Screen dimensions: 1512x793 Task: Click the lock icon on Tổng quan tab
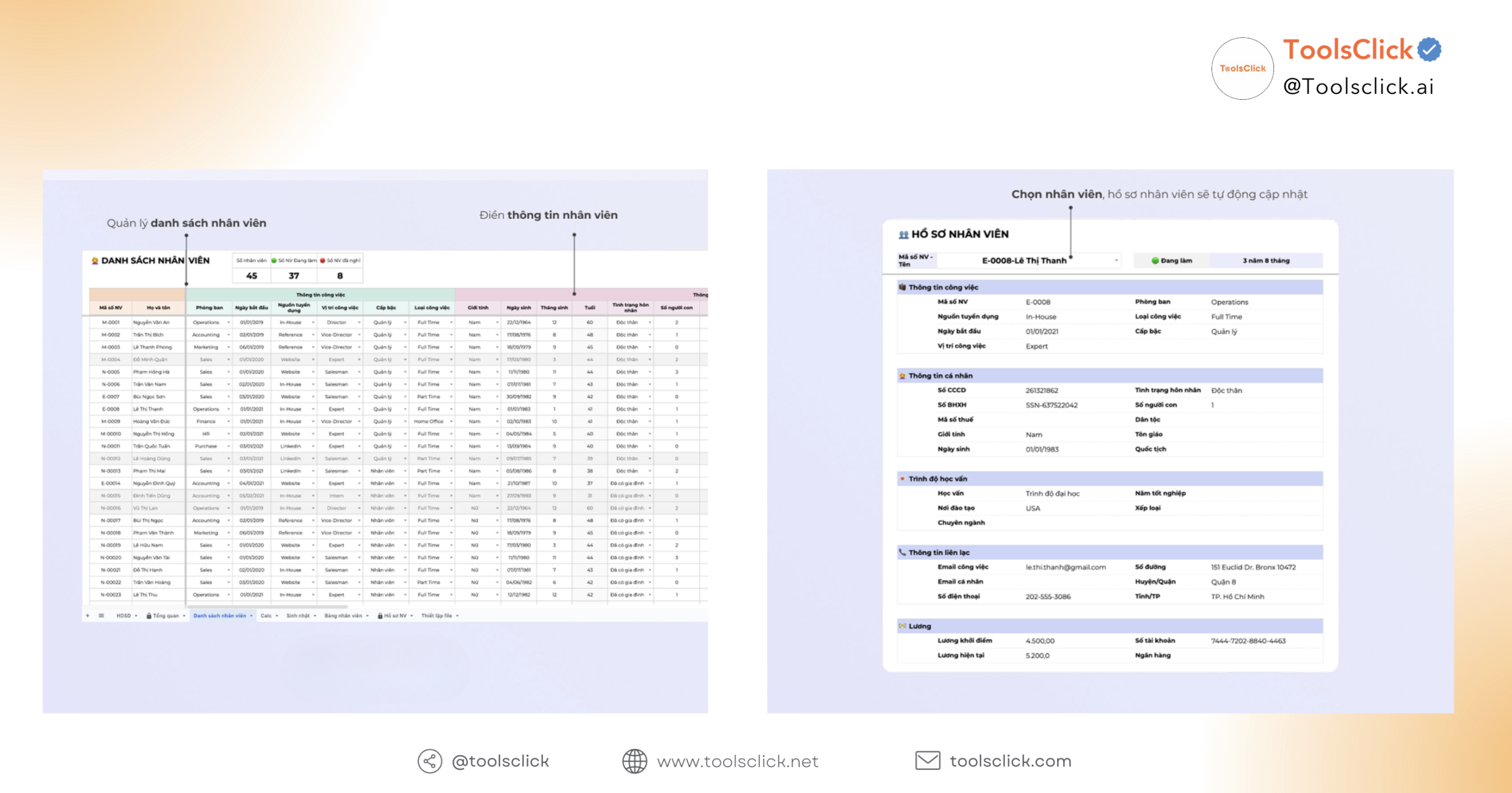[149, 616]
